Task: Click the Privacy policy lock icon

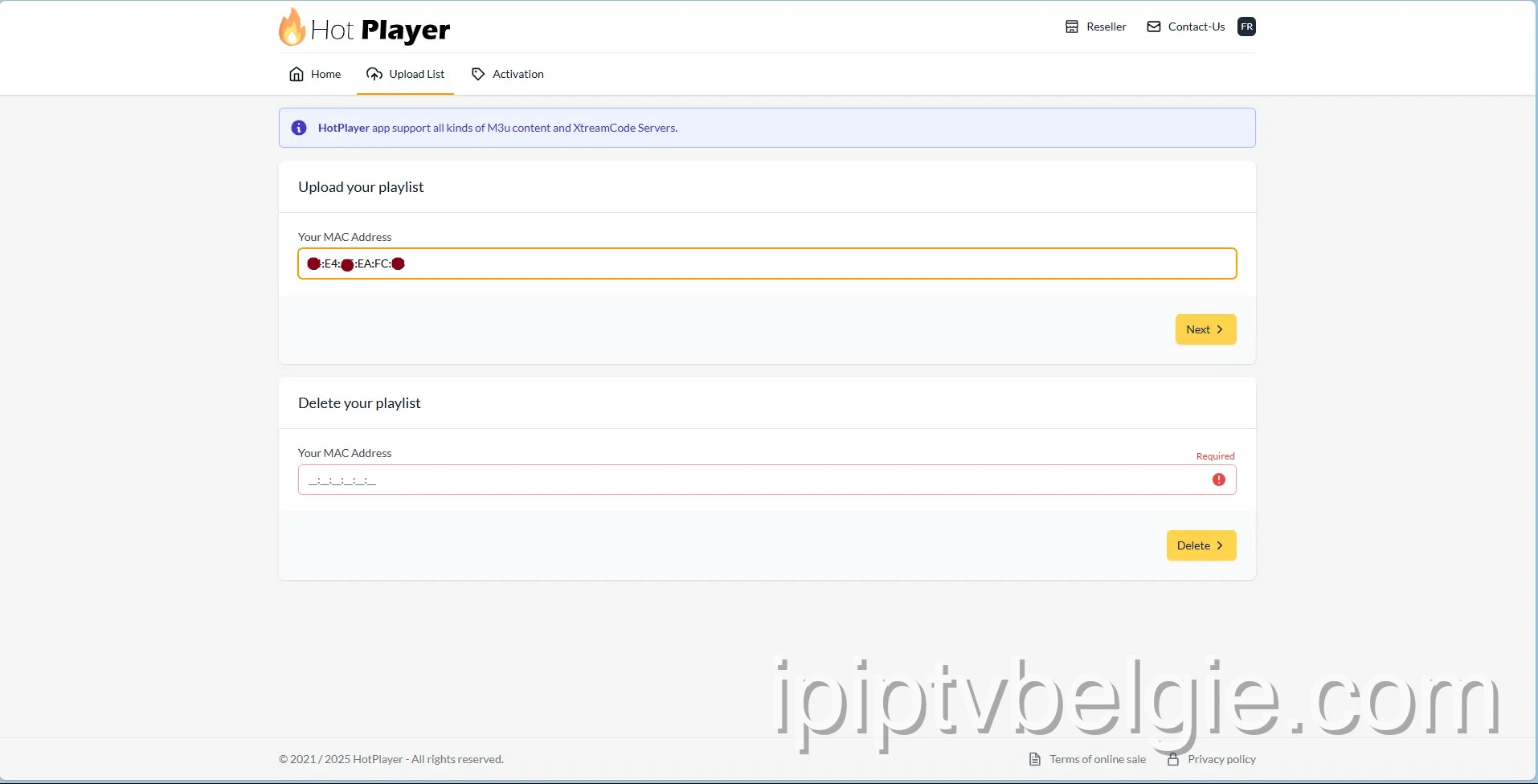Action: (1173, 759)
